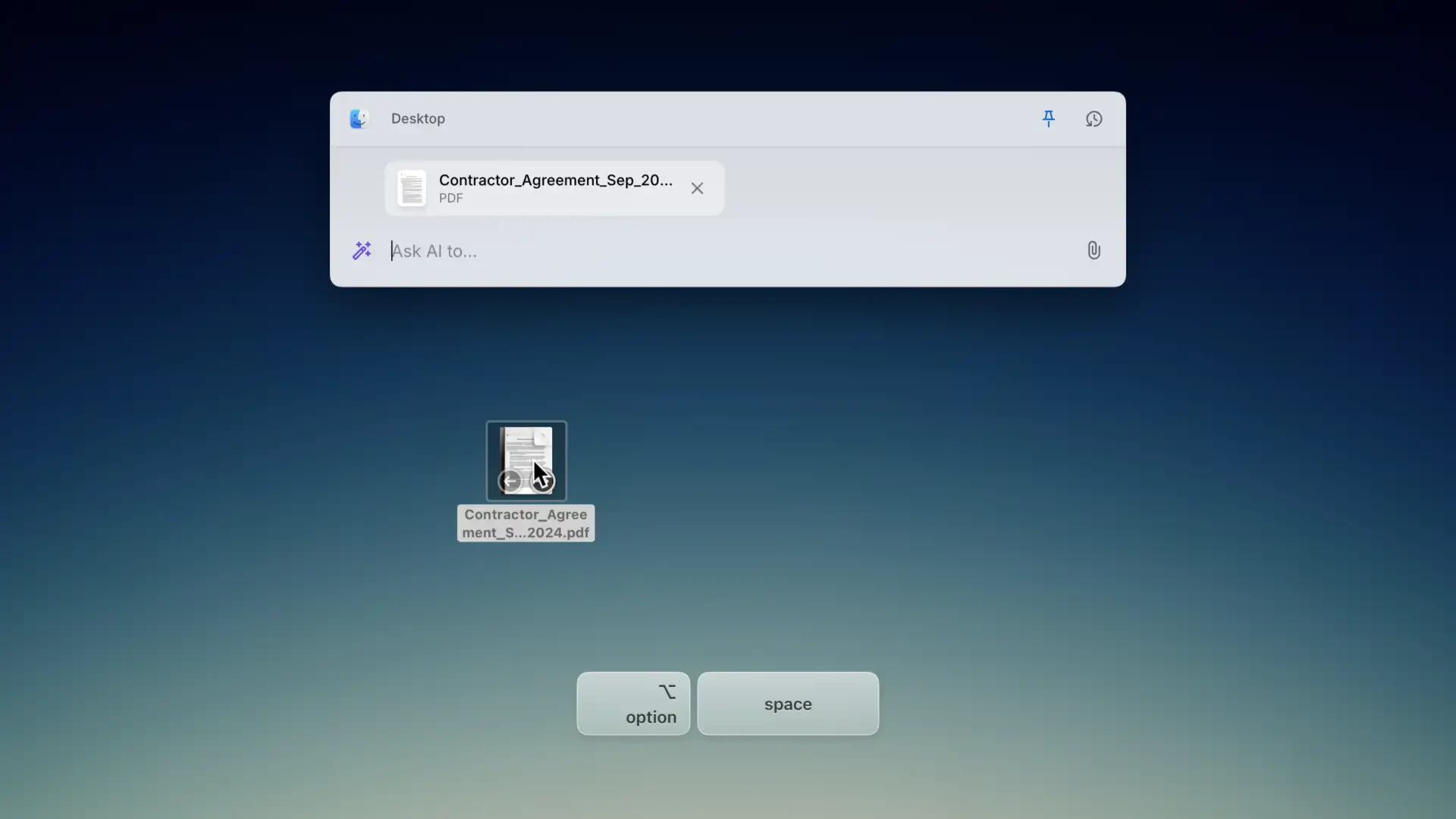
Task: Remove the attached Contractor_Agreement PDF
Action: [x=697, y=188]
